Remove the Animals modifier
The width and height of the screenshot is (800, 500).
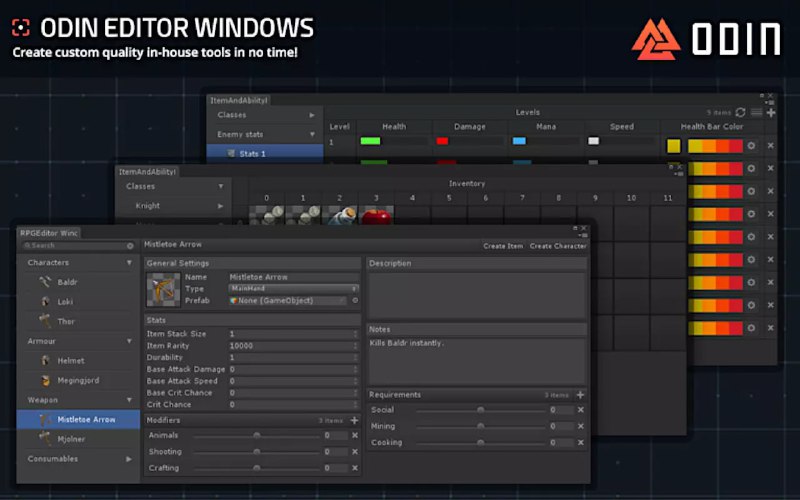355,436
